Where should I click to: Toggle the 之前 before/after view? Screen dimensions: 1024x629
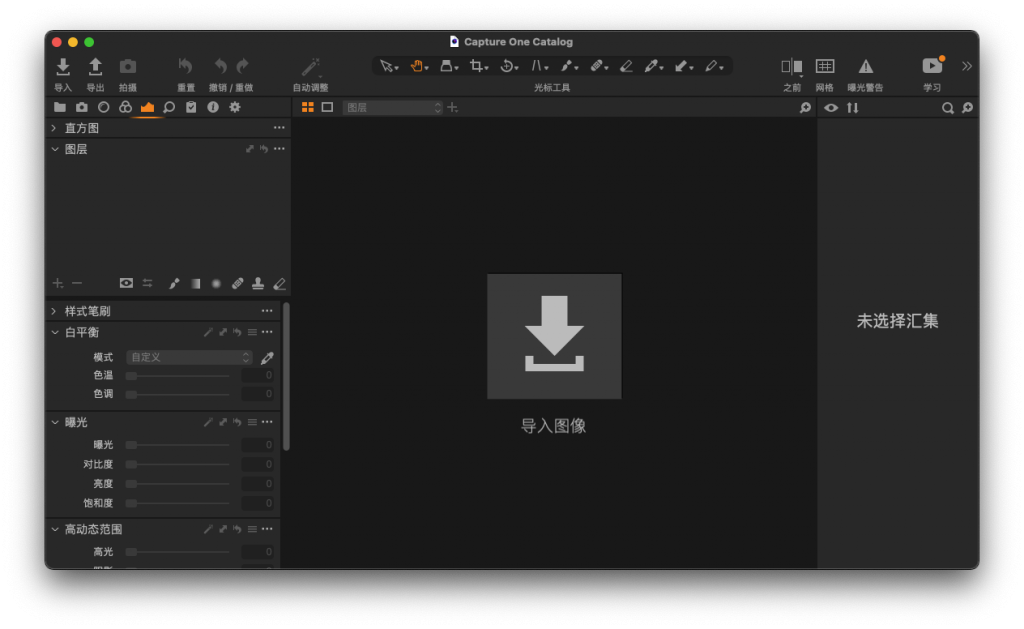click(792, 67)
